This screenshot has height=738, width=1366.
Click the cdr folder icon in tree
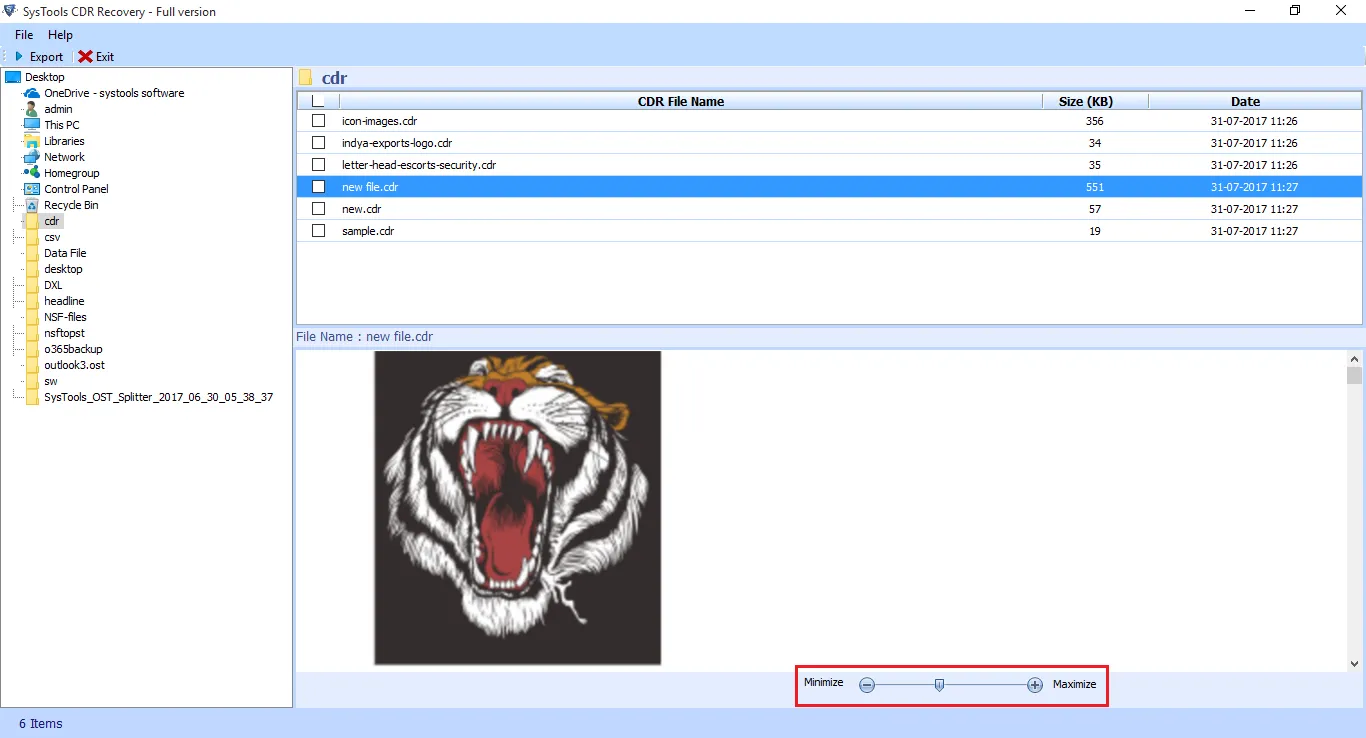32,221
